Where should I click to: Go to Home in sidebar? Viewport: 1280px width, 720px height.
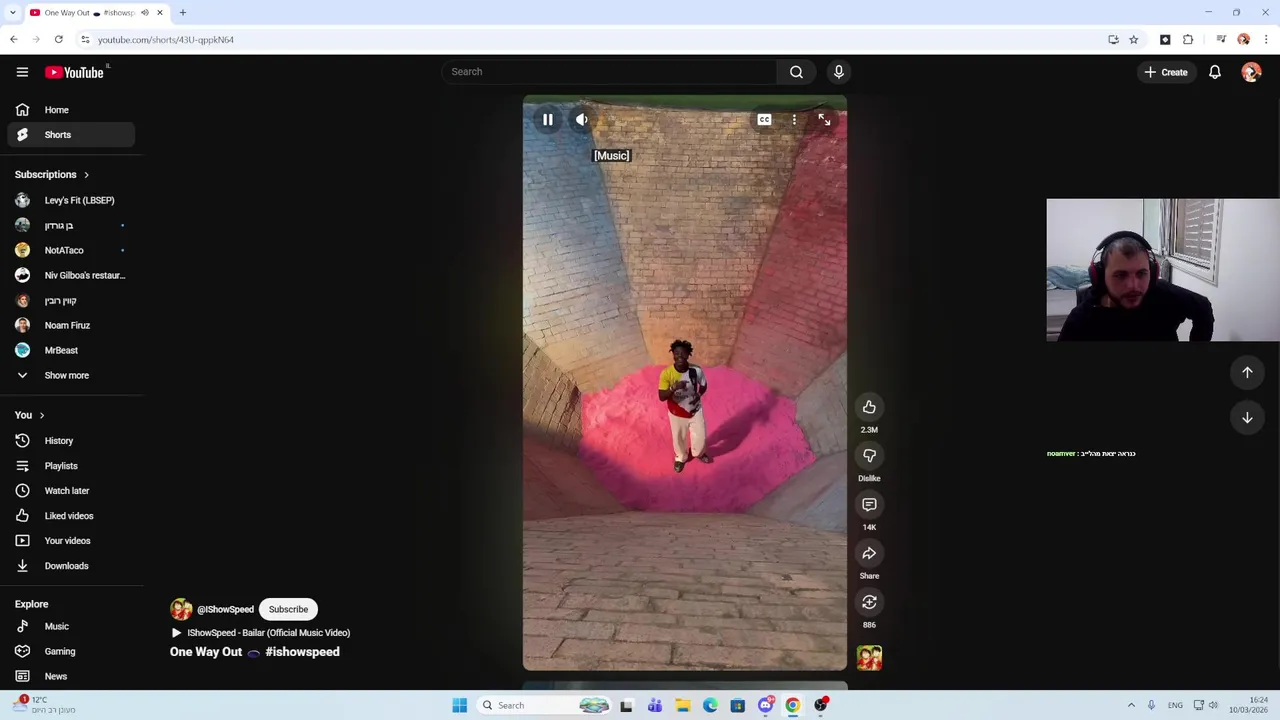point(71,110)
